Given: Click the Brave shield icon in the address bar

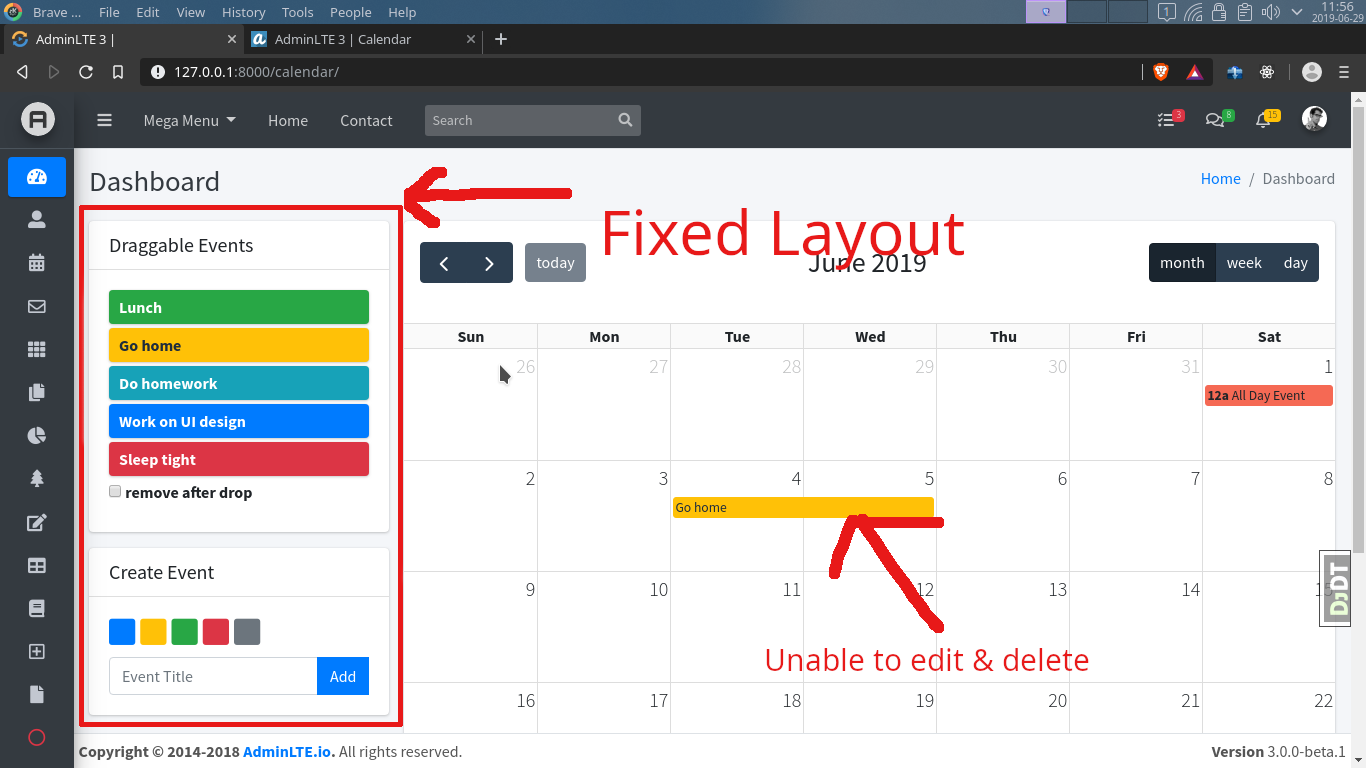Looking at the screenshot, I should [1160, 71].
